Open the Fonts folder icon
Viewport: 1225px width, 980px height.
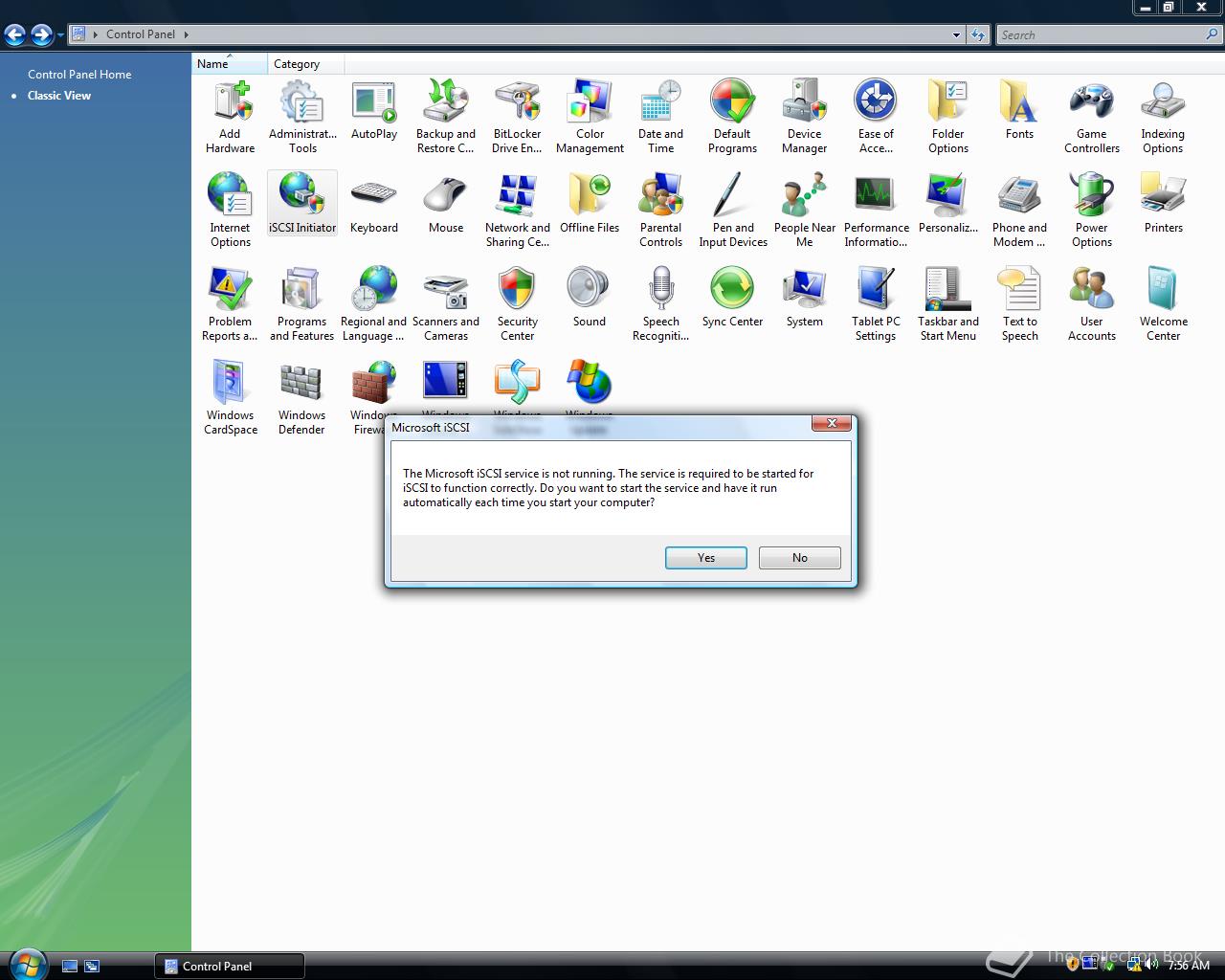tap(1020, 110)
